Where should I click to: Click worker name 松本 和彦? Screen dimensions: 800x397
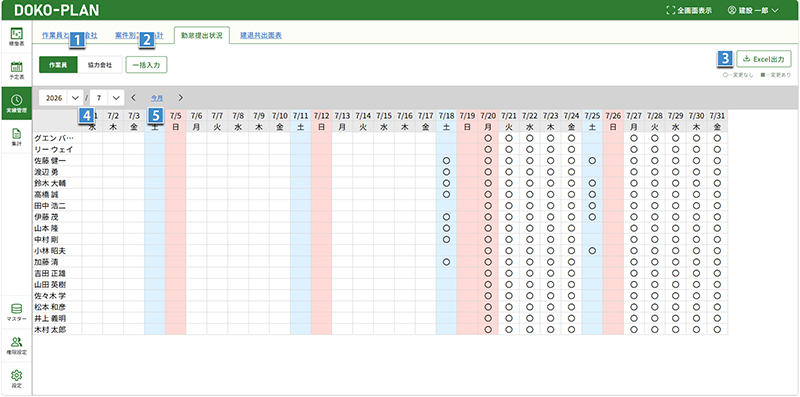tap(50, 307)
